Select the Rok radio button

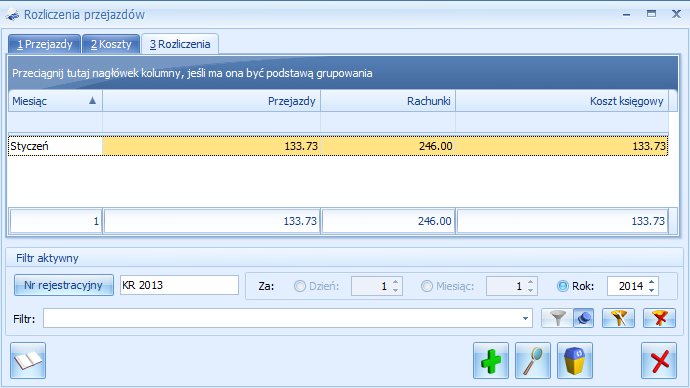[x=563, y=286]
